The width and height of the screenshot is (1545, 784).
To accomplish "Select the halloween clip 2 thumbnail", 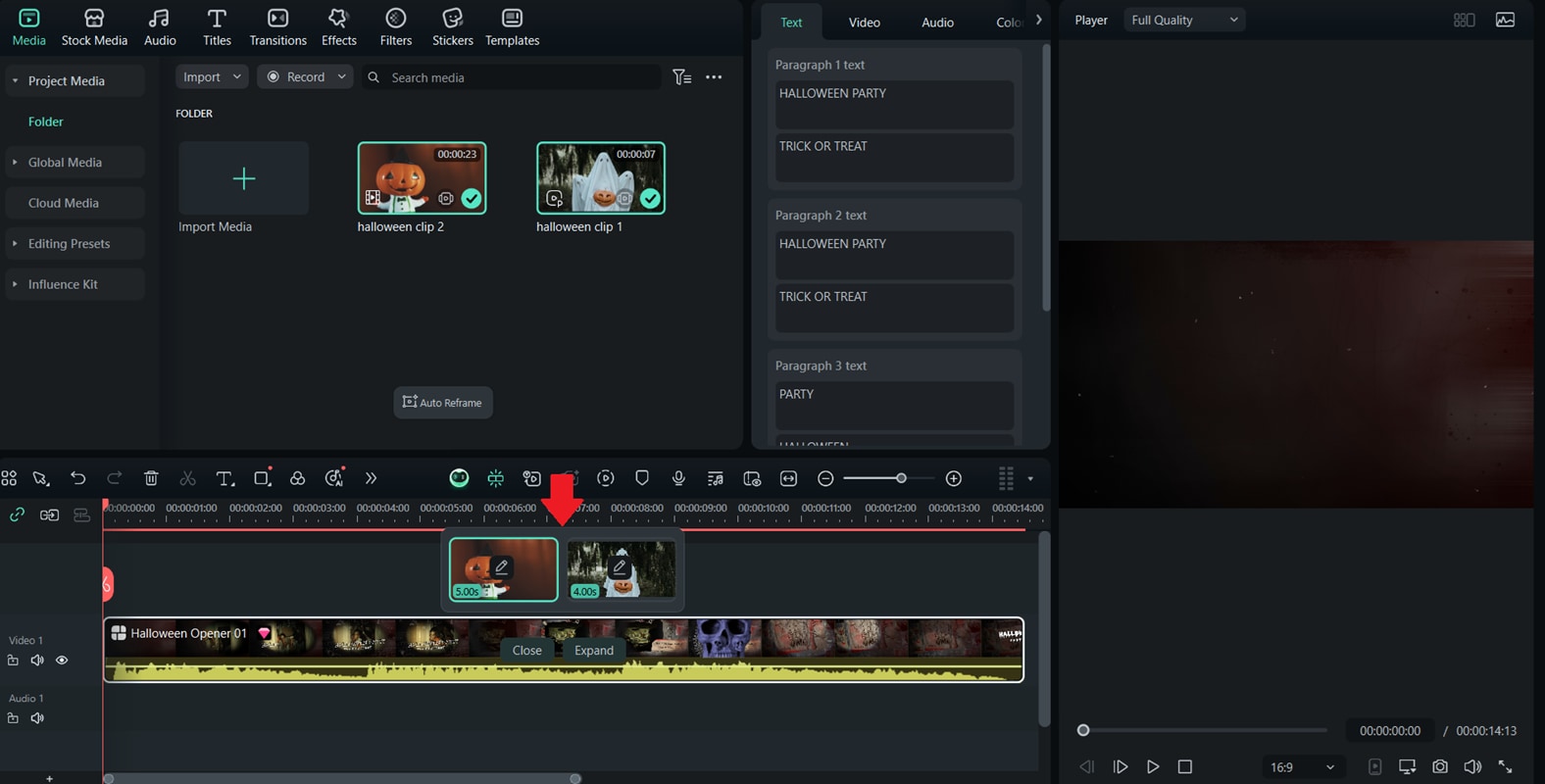I will tap(422, 177).
